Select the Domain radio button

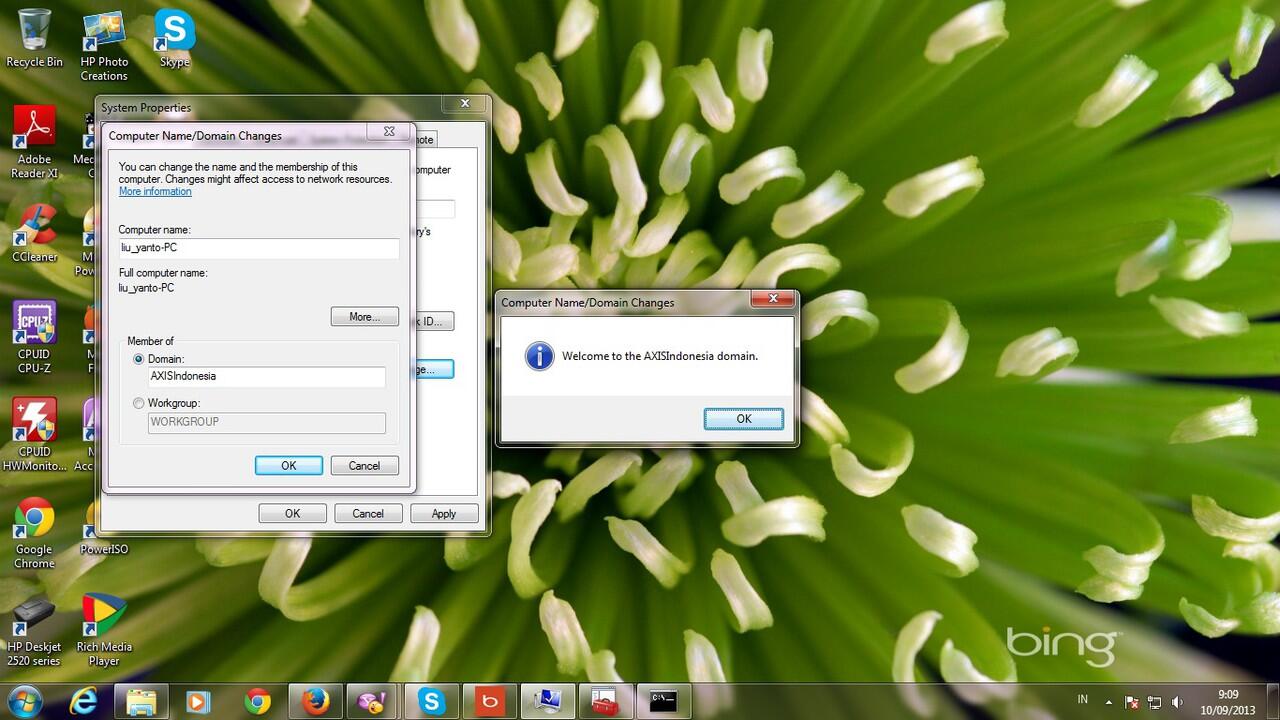tap(138, 359)
